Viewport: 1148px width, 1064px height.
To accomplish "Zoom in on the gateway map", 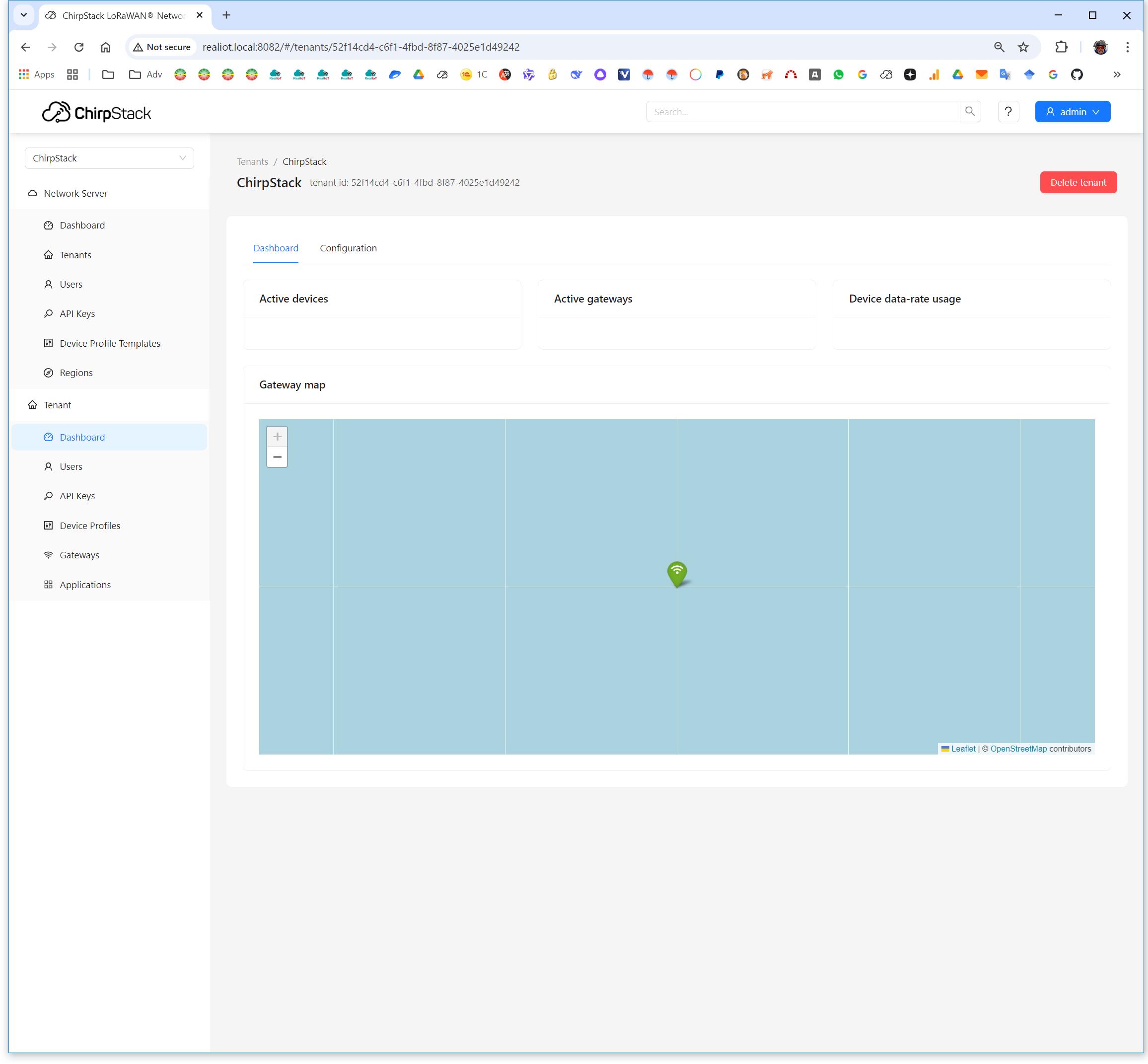I will [277, 437].
